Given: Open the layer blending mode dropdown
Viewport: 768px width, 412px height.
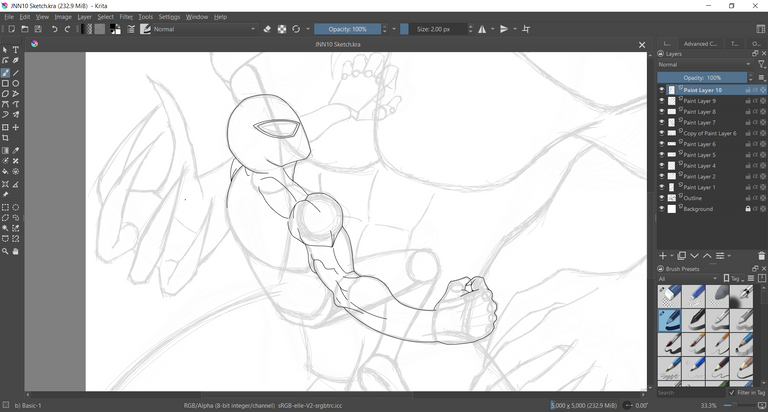Looking at the screenshot, I should 704,65.
